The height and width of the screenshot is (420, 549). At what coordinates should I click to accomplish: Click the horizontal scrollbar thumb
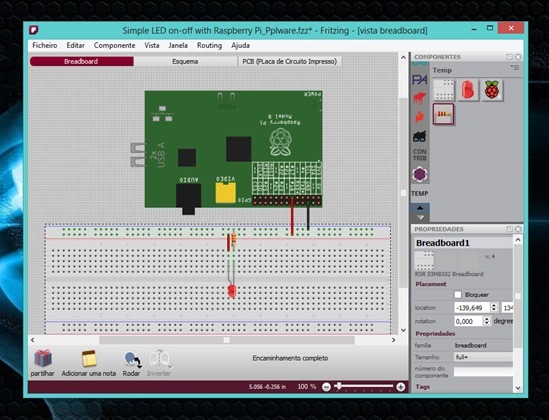(x=227, y=340)
